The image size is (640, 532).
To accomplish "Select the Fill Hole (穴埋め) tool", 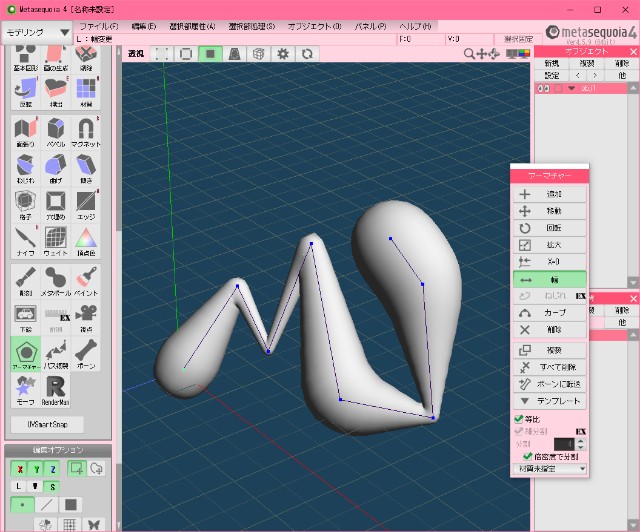I will 56,204.
